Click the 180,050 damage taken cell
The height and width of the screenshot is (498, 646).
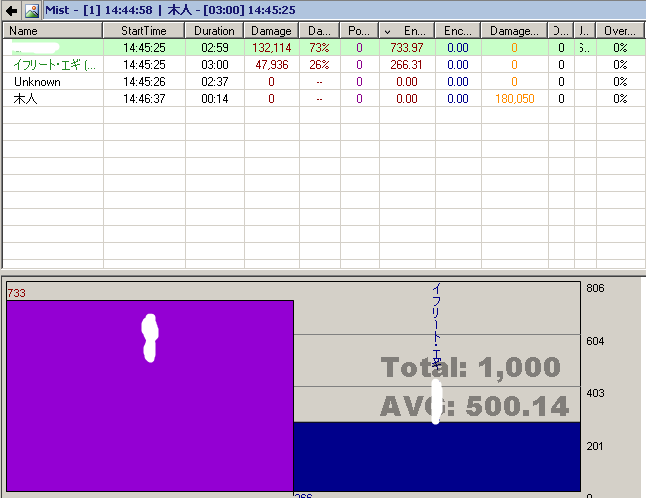coord(515,98)
